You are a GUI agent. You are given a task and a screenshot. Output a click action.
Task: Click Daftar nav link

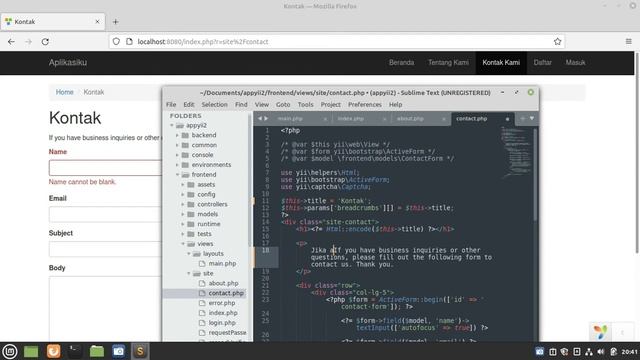pos(542,62)
